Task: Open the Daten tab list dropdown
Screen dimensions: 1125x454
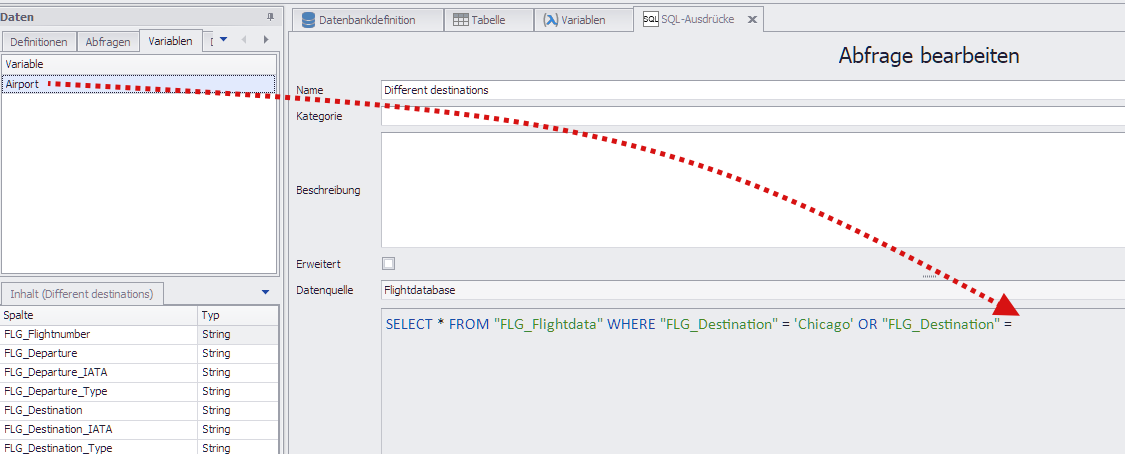Action: tap(224, 40)
